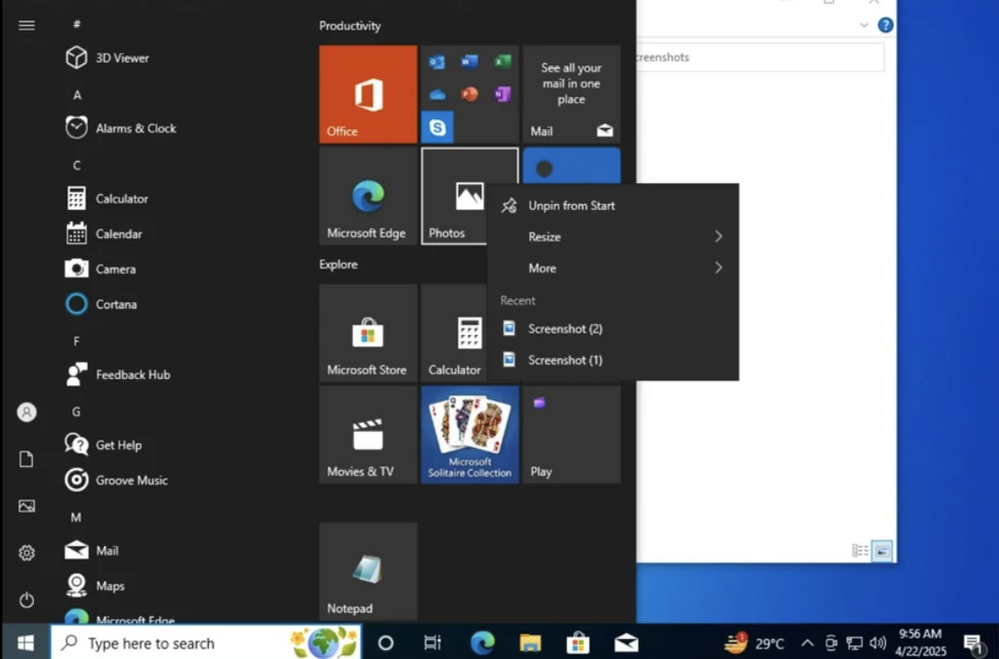Open recent file Screenshot (1)
This screenshot has height=659, width=999.
click(564, 360)
